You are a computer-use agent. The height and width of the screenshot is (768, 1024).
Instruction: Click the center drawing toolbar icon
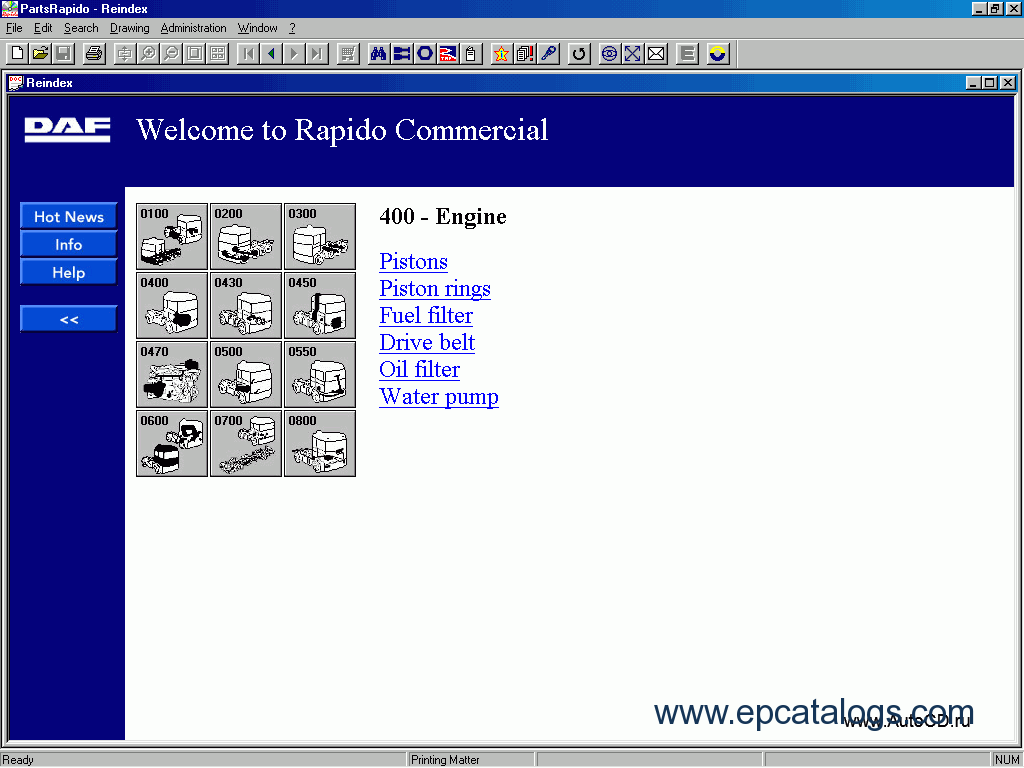124,54
